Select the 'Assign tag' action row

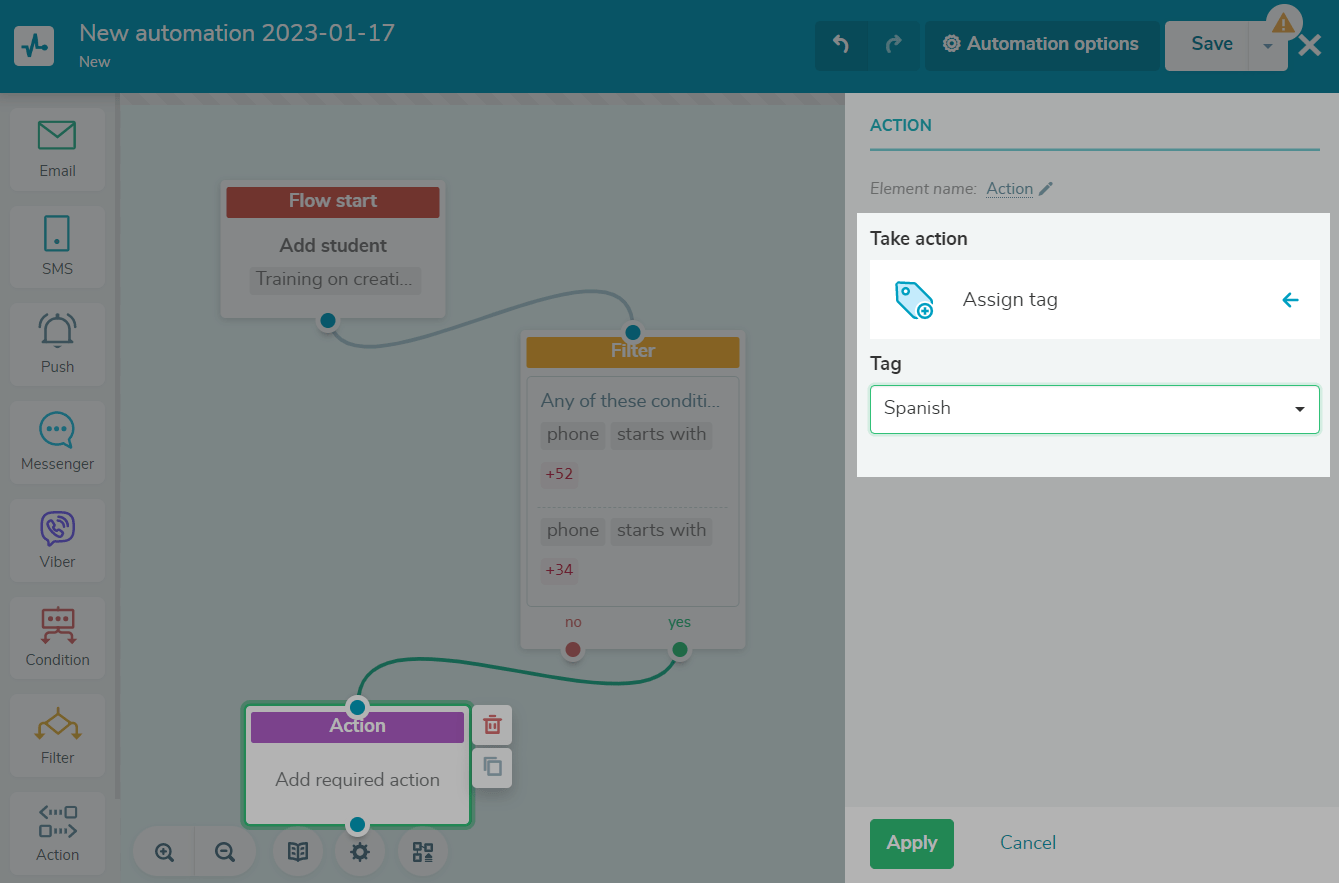(x=1095, y=300)
